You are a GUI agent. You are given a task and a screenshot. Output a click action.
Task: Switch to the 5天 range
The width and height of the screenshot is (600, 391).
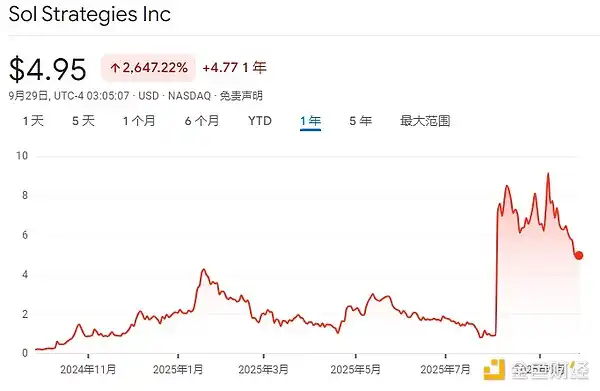click(x=83, y=121)
